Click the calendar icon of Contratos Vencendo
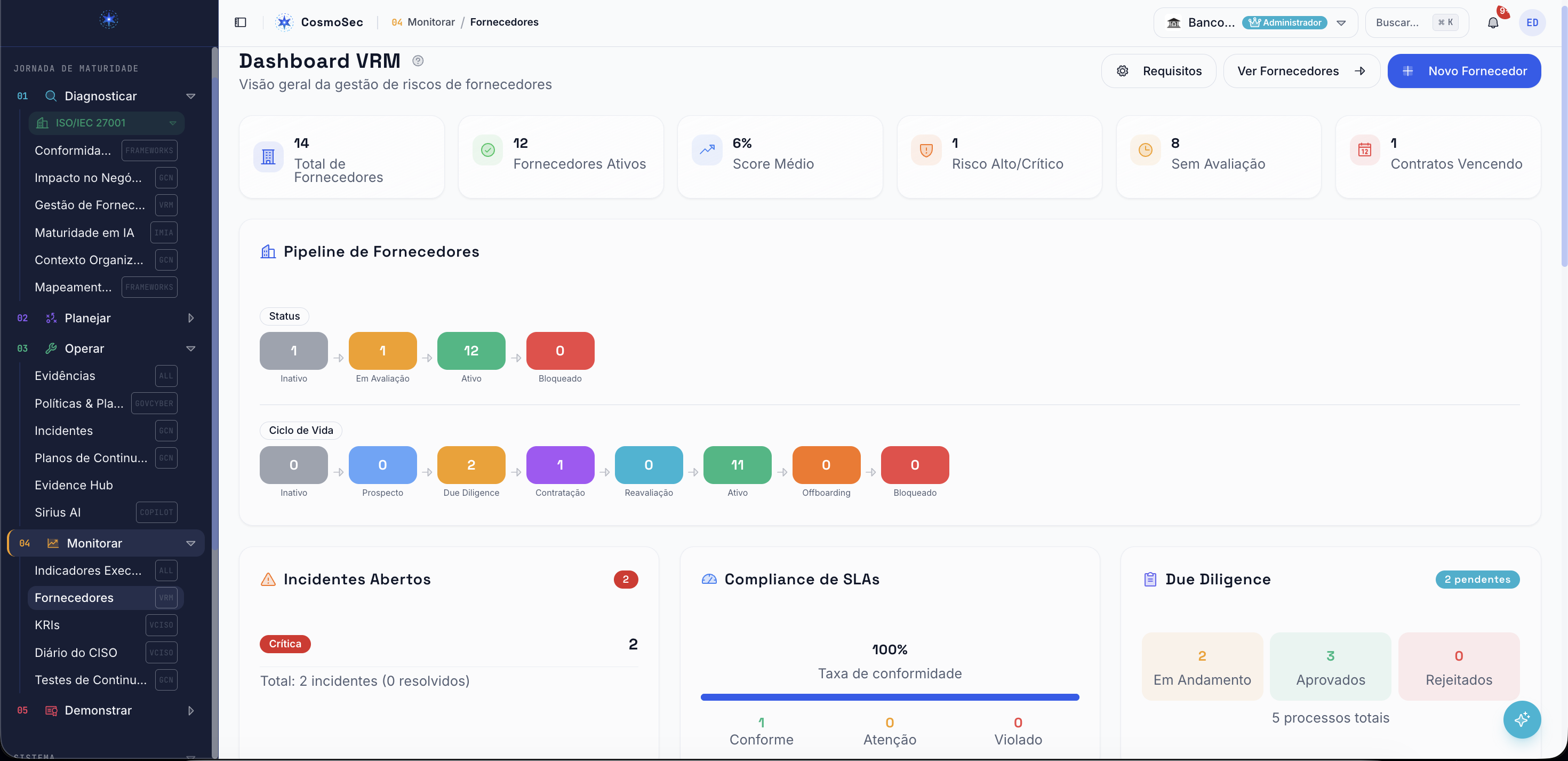The height and width of the screenshot is (761, 1568). point(1365,150)
